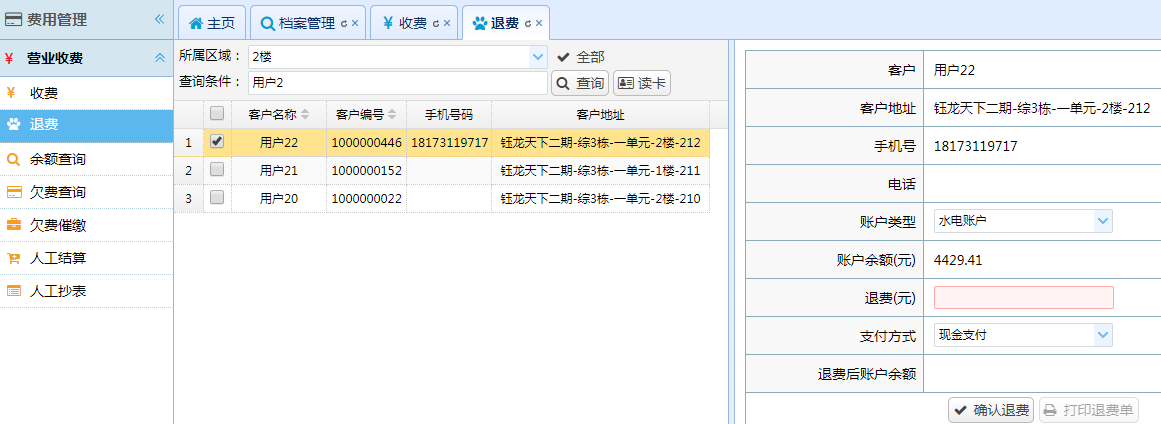Open the 支付方式 dropdown
This screenshot has height=424, width=1161.
tap(1102, 335)
